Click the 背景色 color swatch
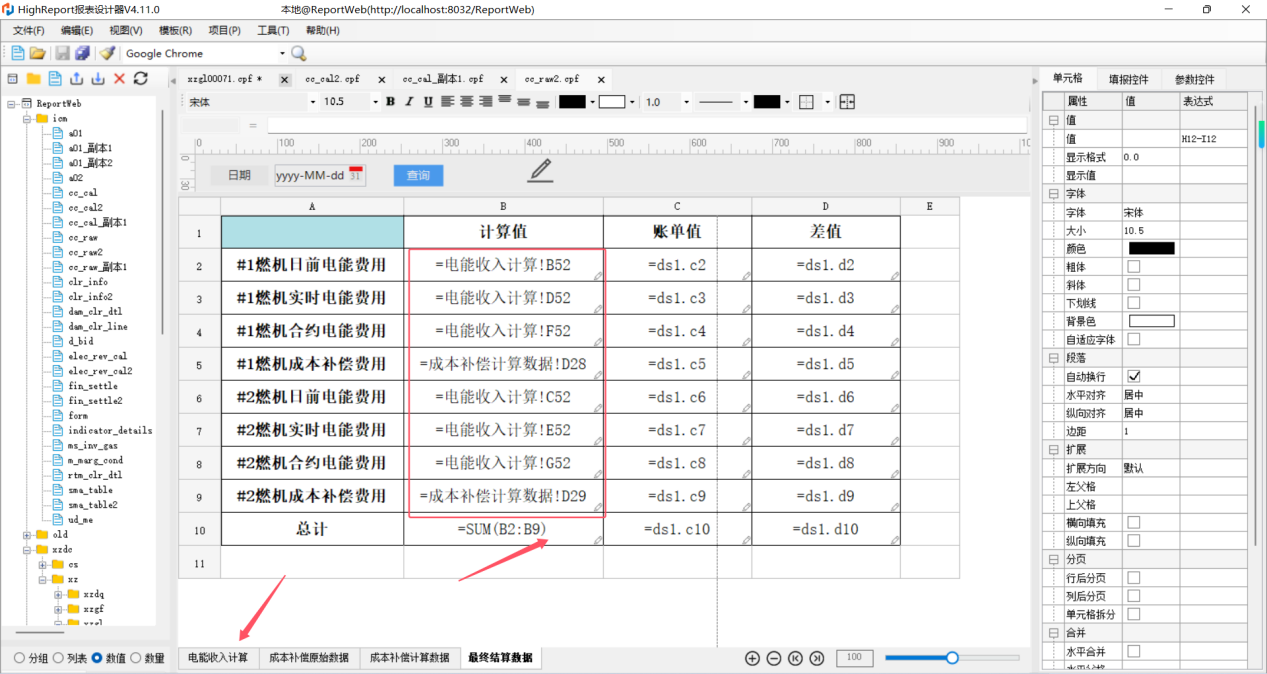This screenshot has height=674, width=1267. 1151,321
